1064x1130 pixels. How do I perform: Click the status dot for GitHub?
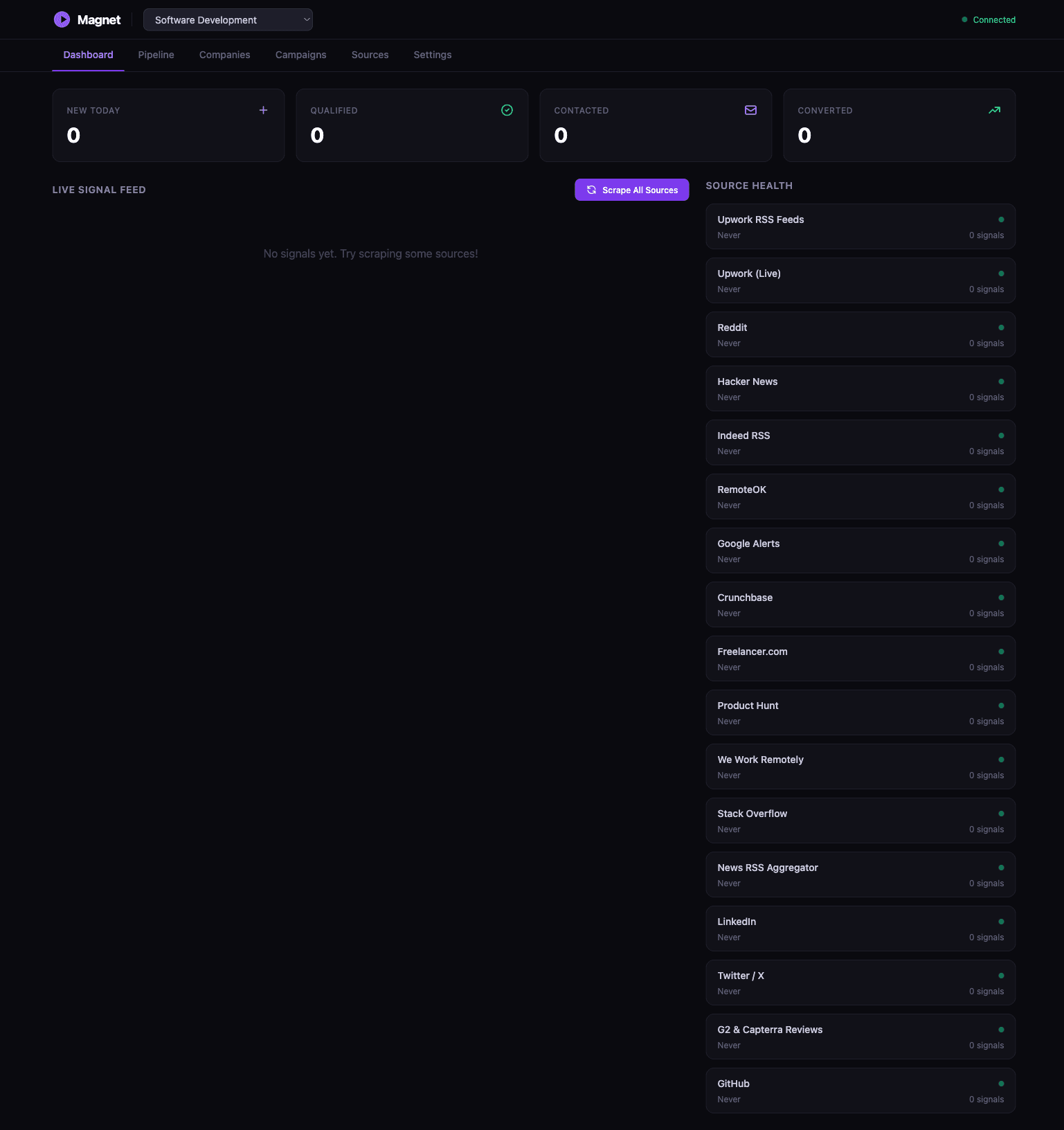(1001, 1084)
